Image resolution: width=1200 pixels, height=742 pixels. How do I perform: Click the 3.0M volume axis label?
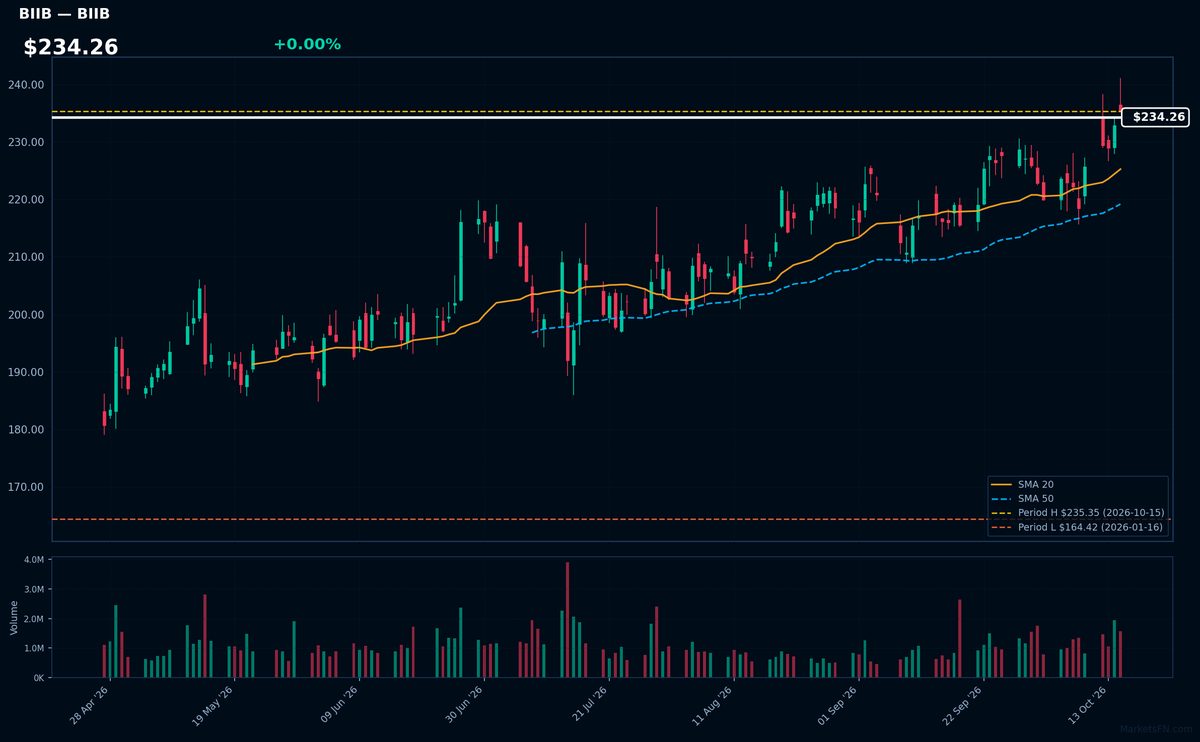[34, 590]
